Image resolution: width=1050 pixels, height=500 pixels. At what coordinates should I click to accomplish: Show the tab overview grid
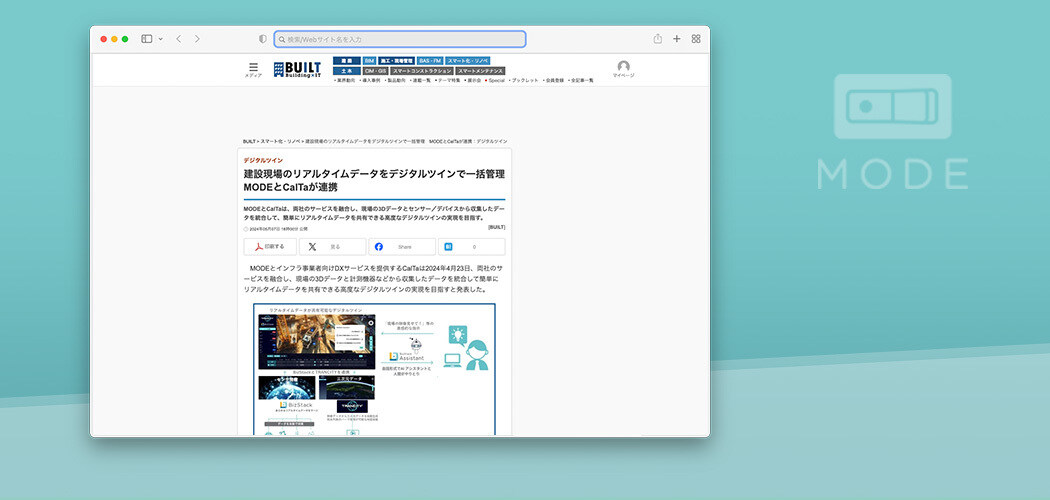696,39
